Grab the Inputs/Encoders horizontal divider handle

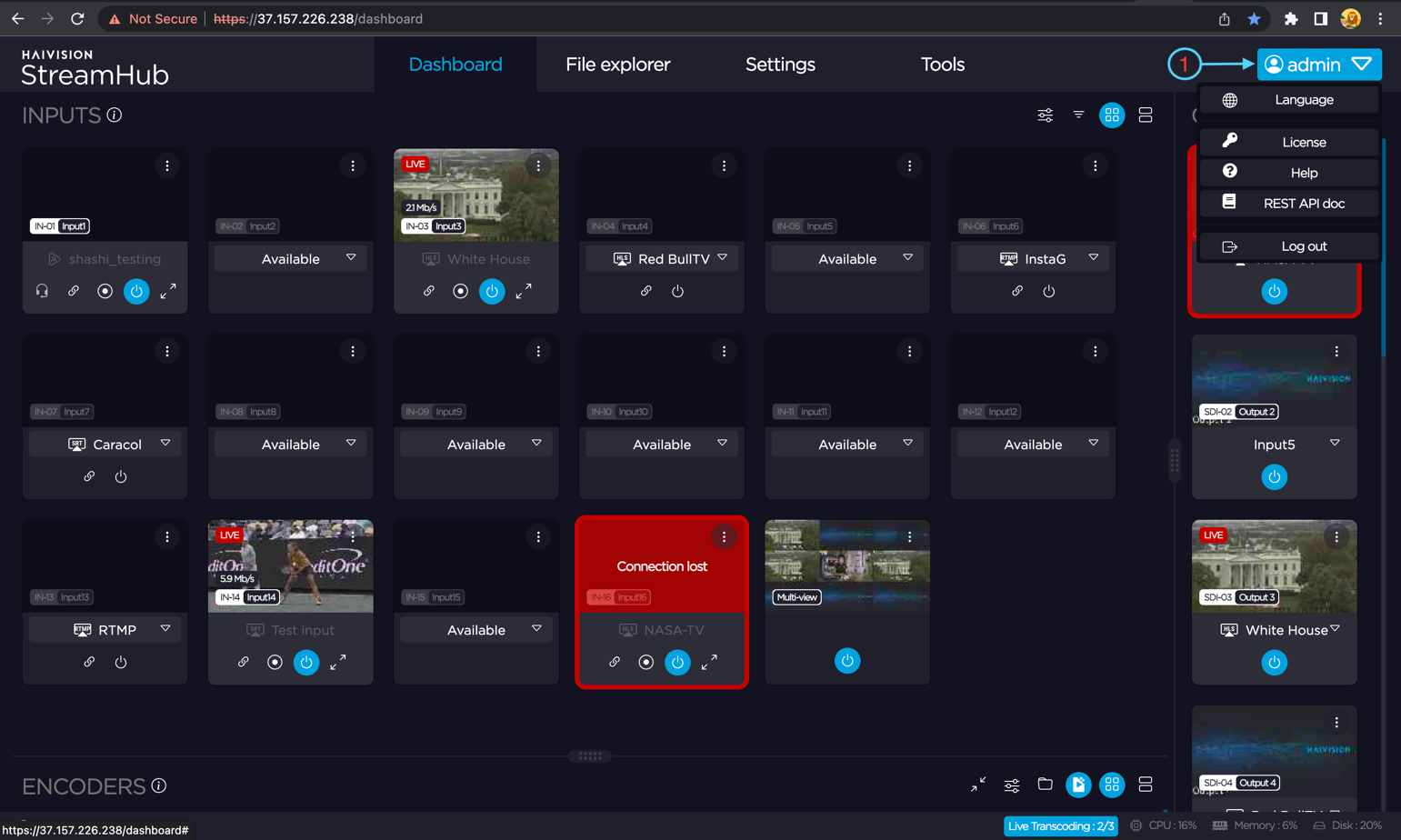(590, 755)
